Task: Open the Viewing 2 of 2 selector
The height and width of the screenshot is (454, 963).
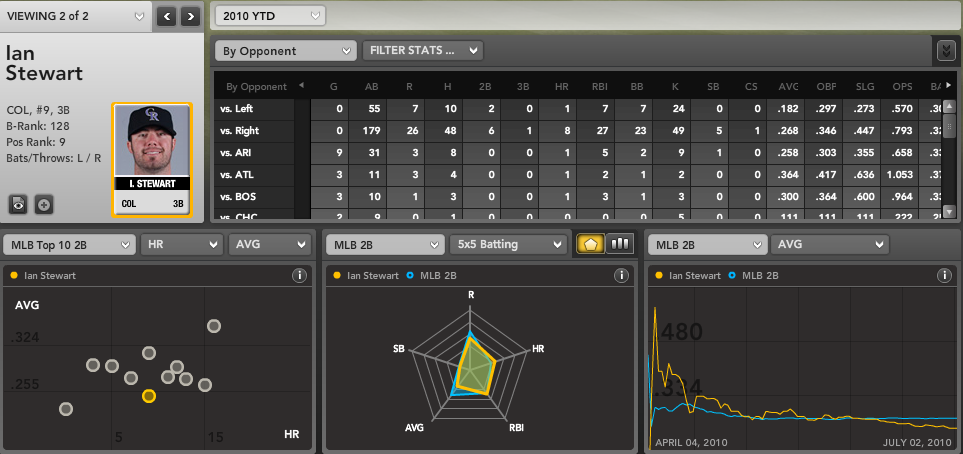Action: click(76, 16)
